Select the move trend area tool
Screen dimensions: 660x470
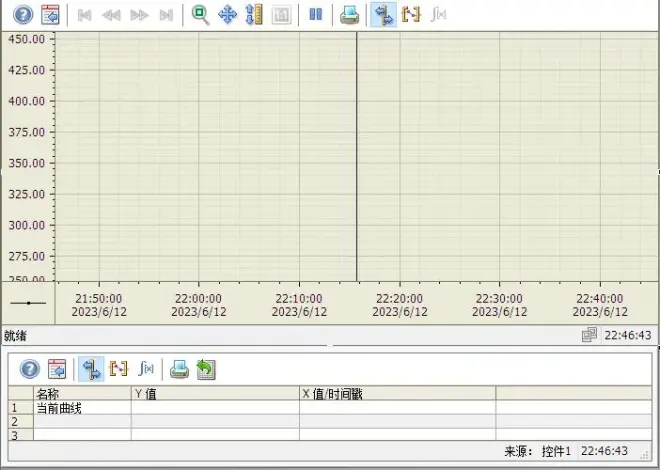click(227, 15)
